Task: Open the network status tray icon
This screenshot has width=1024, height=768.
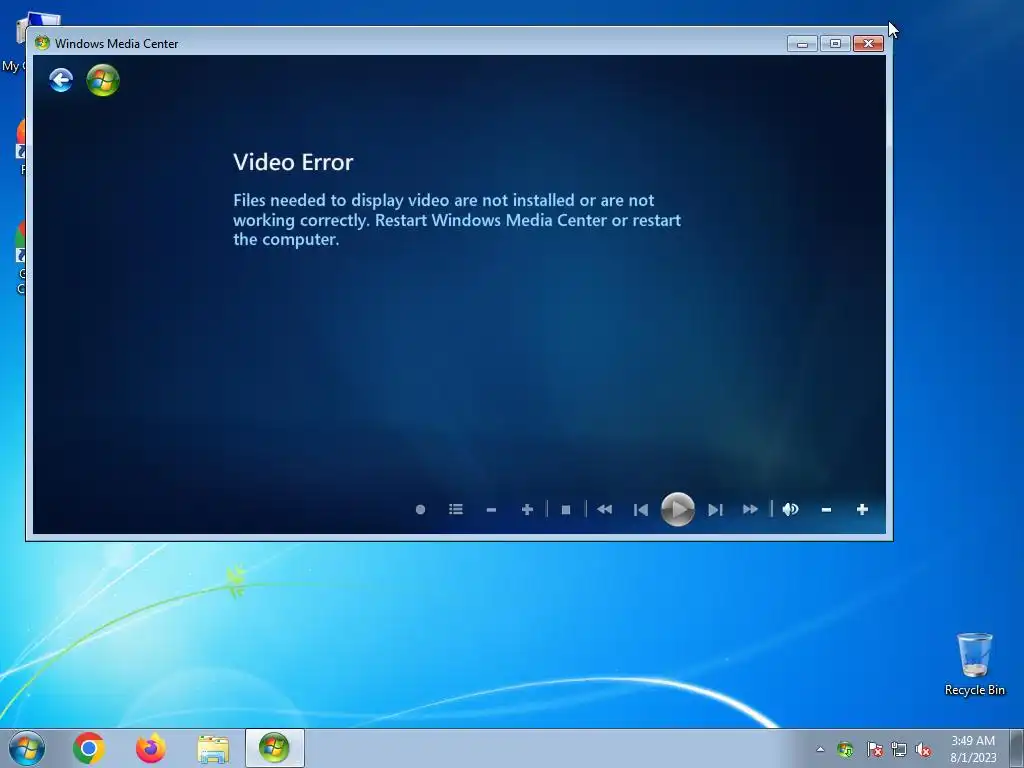Action: [899, 749]
